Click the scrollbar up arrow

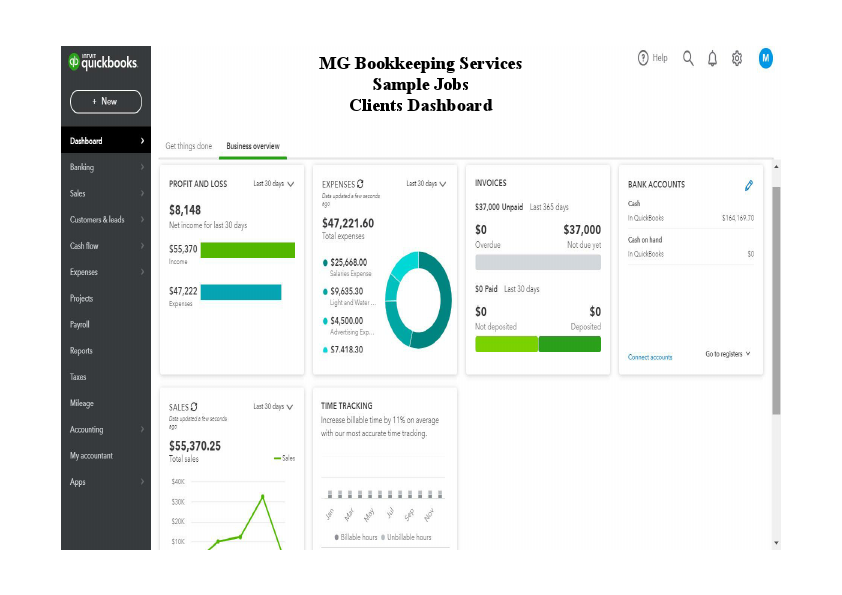coord(776,167)
